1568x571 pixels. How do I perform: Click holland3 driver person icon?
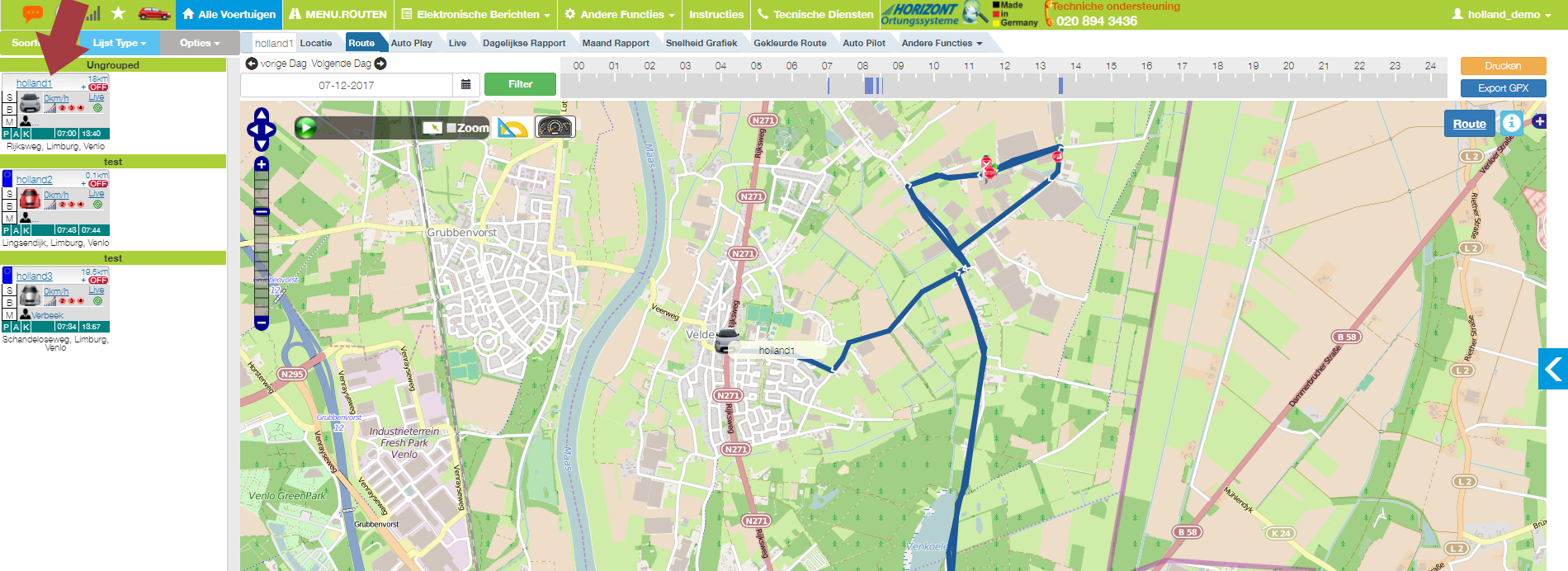pos(26,314)
